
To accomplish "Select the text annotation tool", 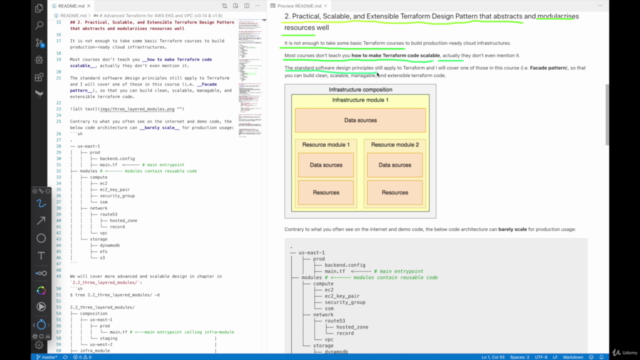I will coord(41,256).
